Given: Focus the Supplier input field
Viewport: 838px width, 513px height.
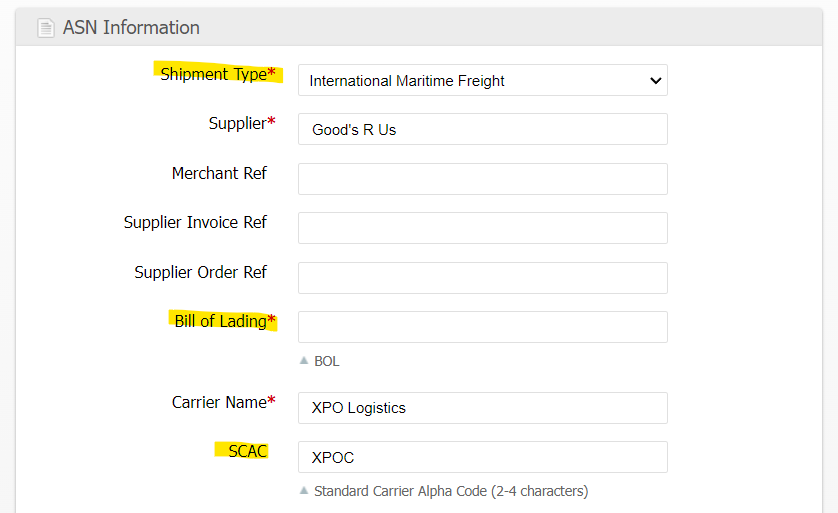Looking at the screenshot, I should 482,130.
